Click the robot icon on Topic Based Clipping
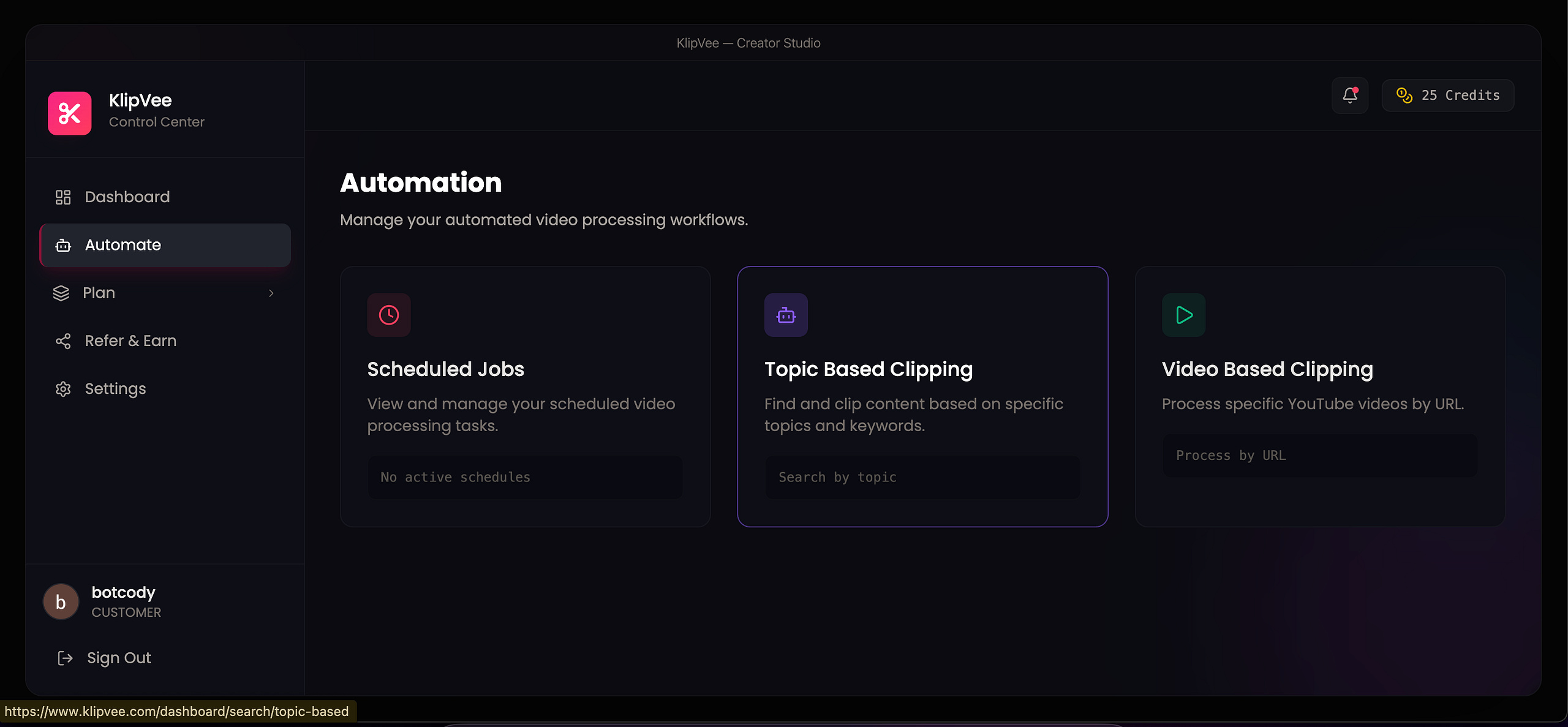Viewport: 1568px width, 727px height. (786, 315)
